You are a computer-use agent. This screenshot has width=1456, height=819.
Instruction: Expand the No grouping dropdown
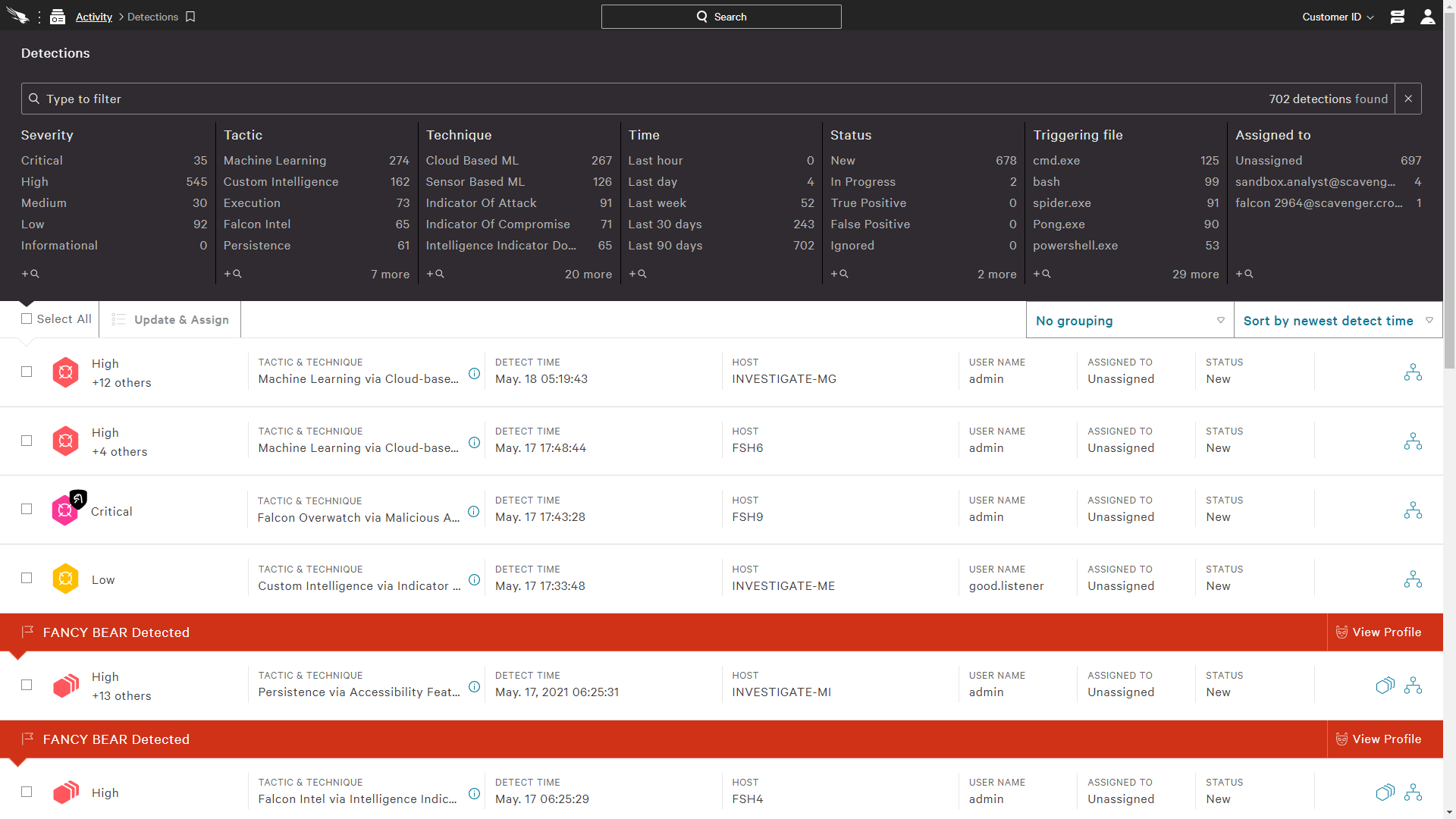pyautogui.click(x=1128, y=320)
